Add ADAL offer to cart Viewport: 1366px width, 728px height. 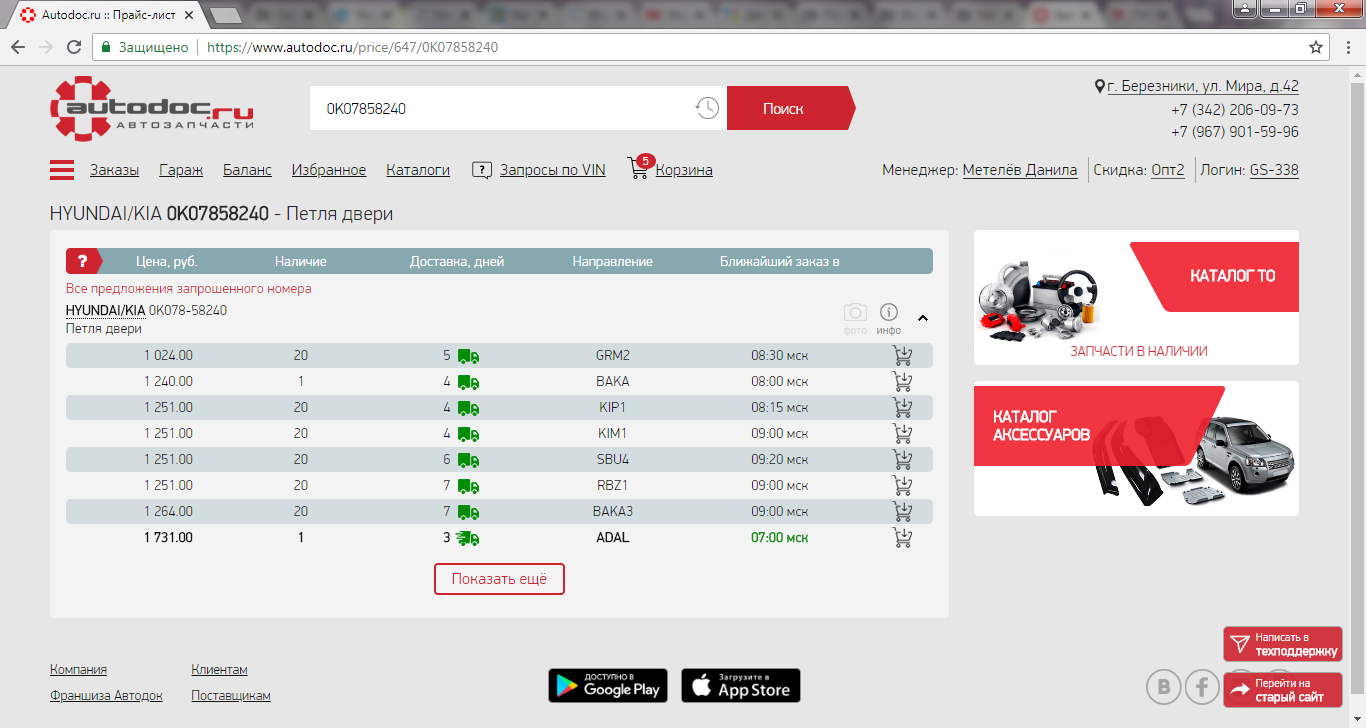tap(902, 537)
